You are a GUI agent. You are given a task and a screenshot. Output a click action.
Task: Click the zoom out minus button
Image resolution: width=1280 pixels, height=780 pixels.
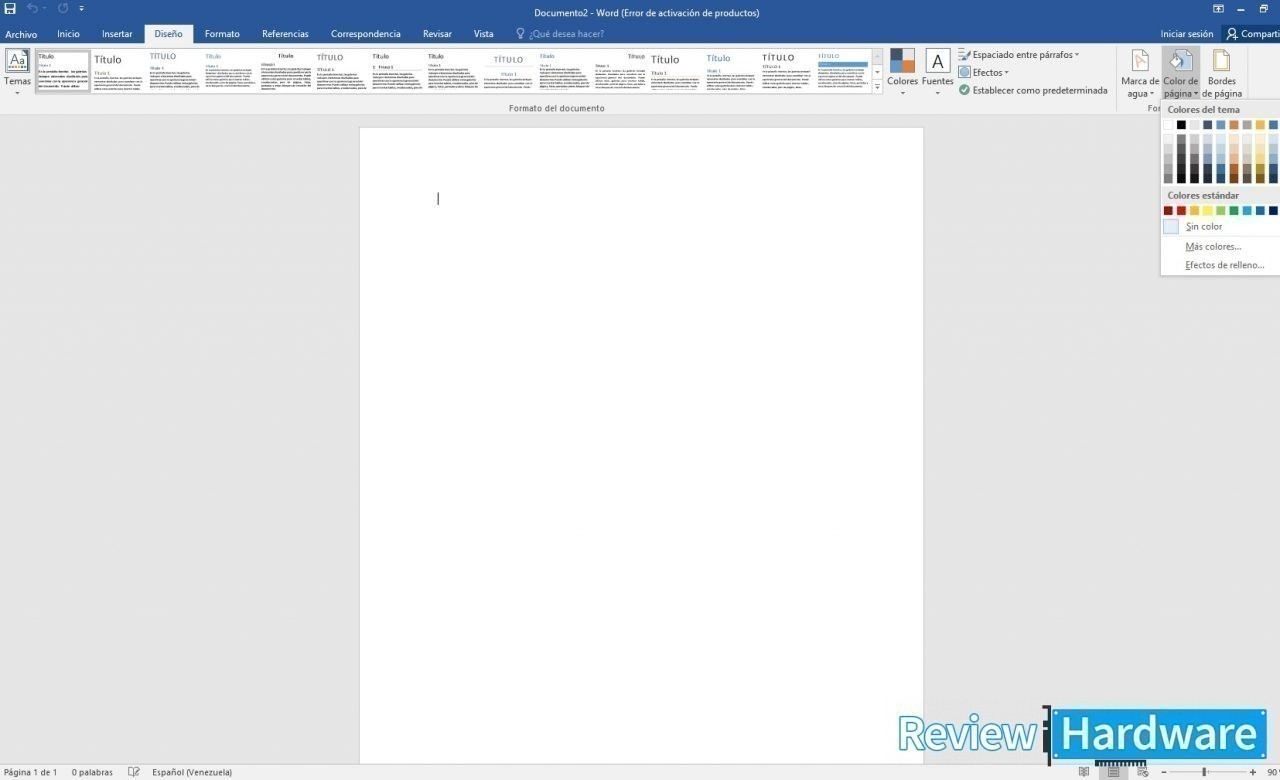click(1164, 772)
